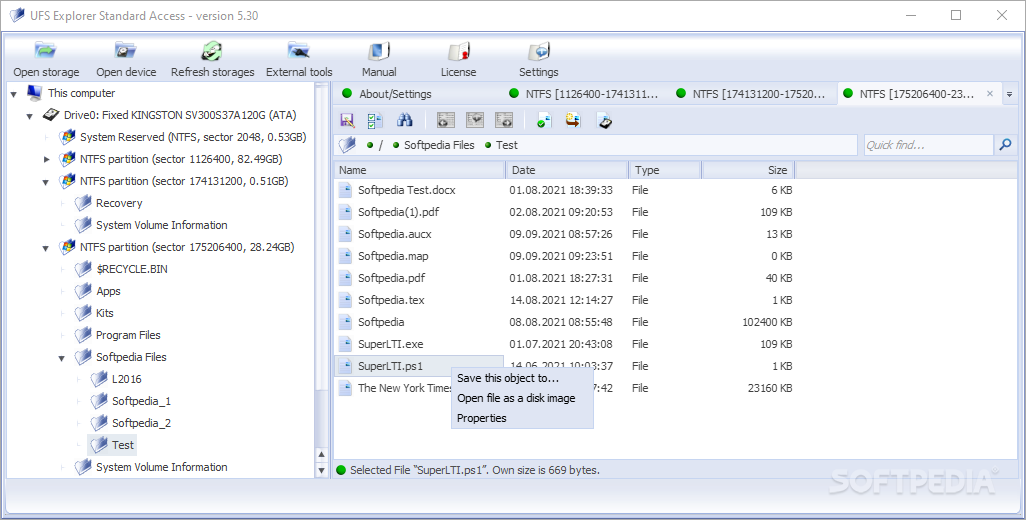Click the Softpedia.tex file icon
The image size is (1026, 520).
coord(345,300)
